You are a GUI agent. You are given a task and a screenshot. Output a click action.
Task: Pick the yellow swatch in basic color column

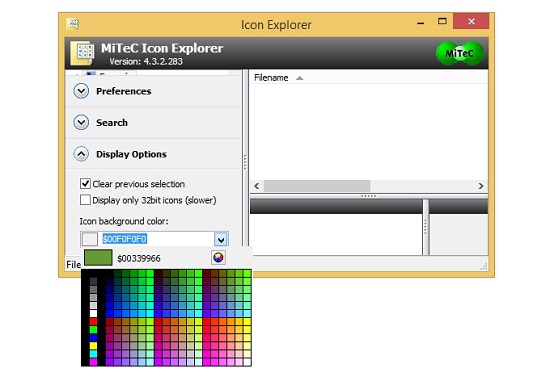pyautogui.click(x=93, y=346)
